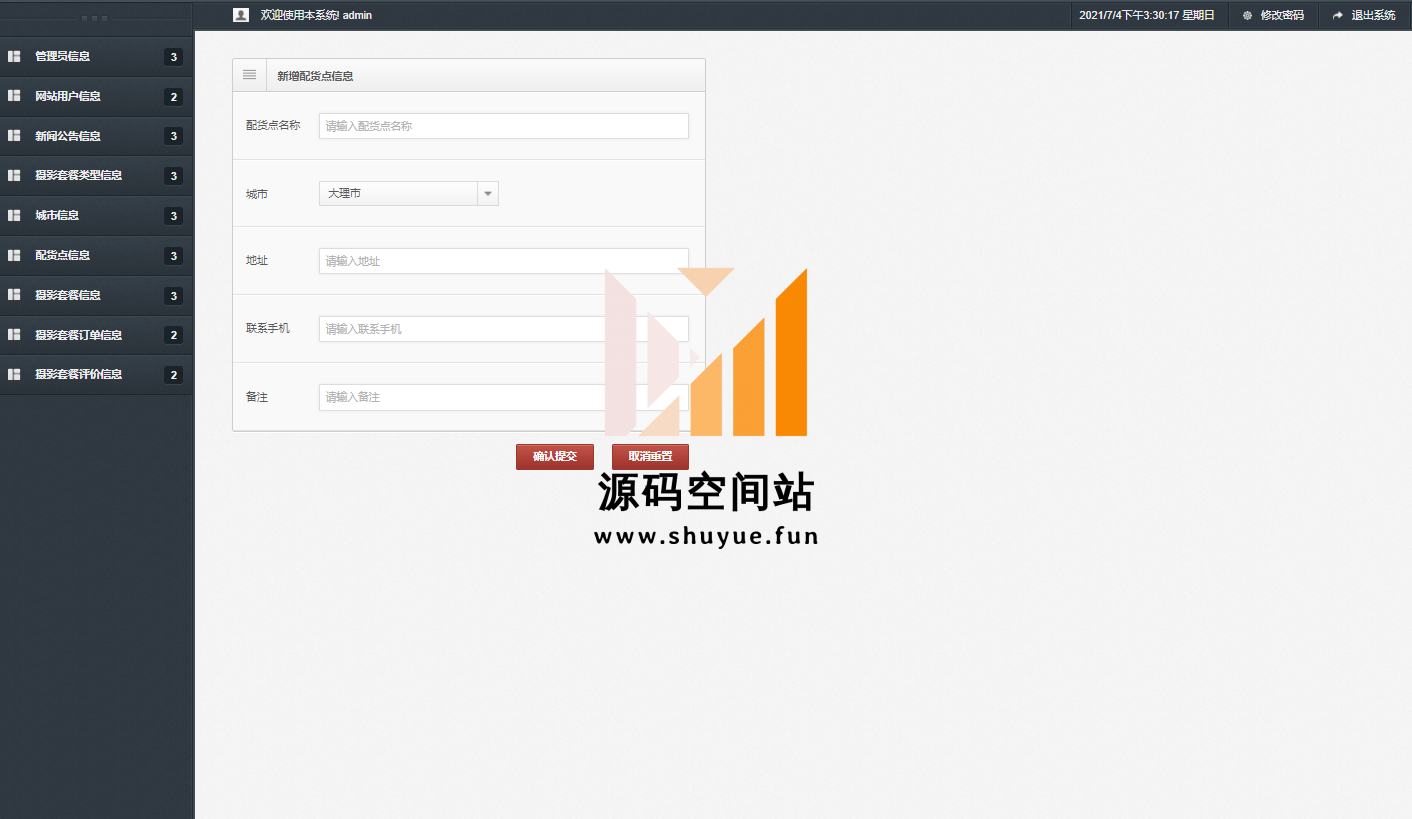Click the grid icon beside 摄影套餐评价信息

(x=14, y=374)
